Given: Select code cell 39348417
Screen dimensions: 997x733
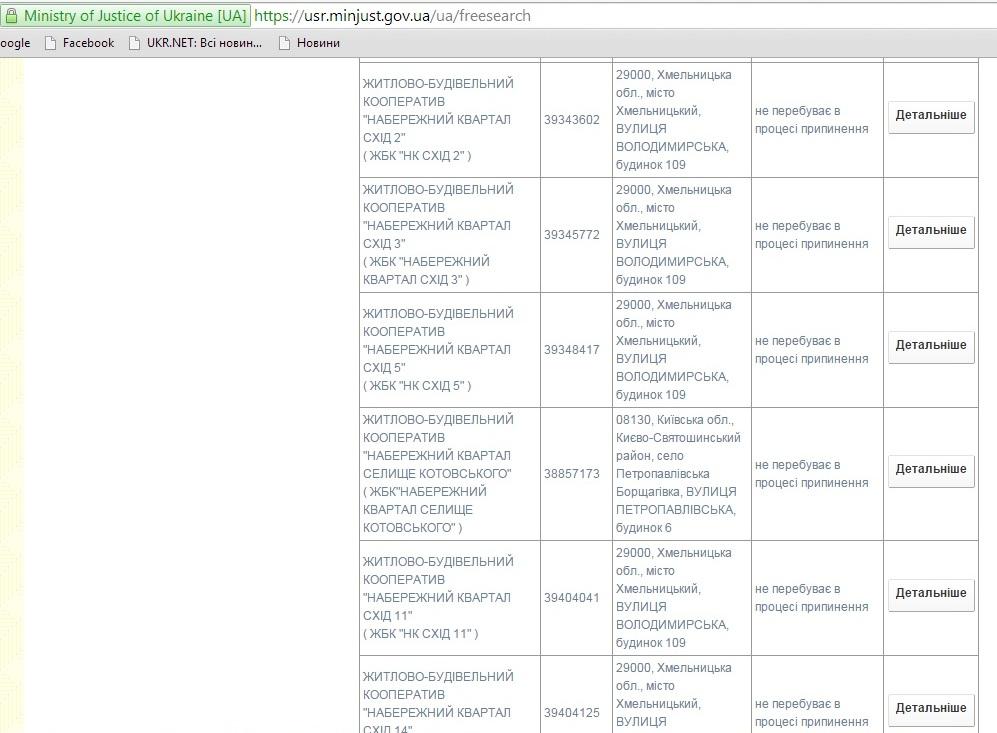Looking at the screenshot, I should 576,350.
